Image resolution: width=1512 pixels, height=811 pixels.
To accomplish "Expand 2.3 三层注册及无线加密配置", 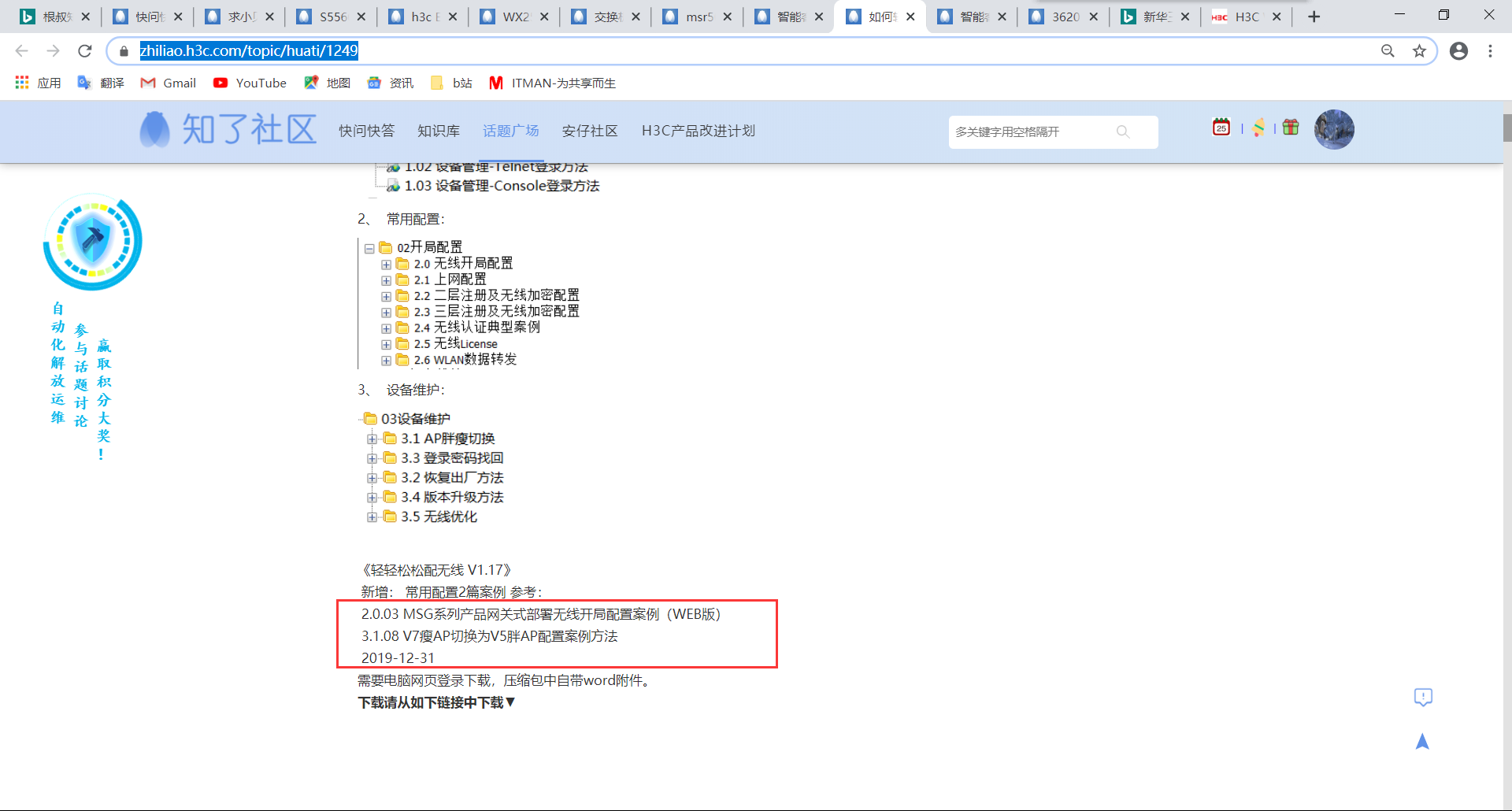I will 386,313.
